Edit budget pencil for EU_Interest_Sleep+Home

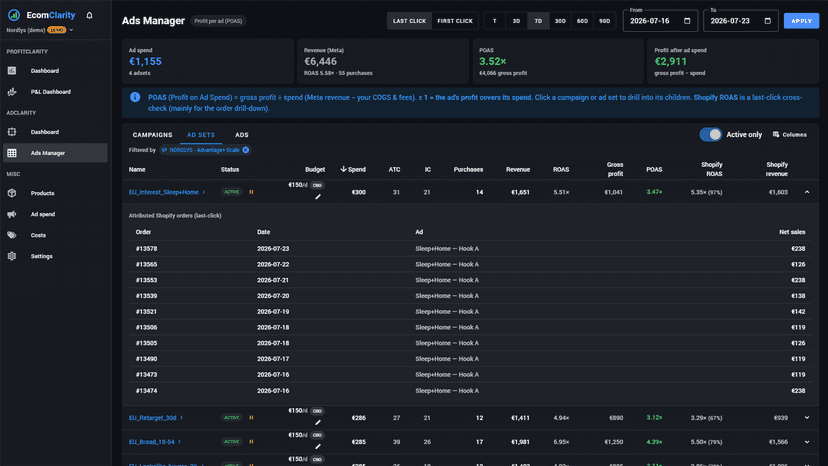[318, 197]
